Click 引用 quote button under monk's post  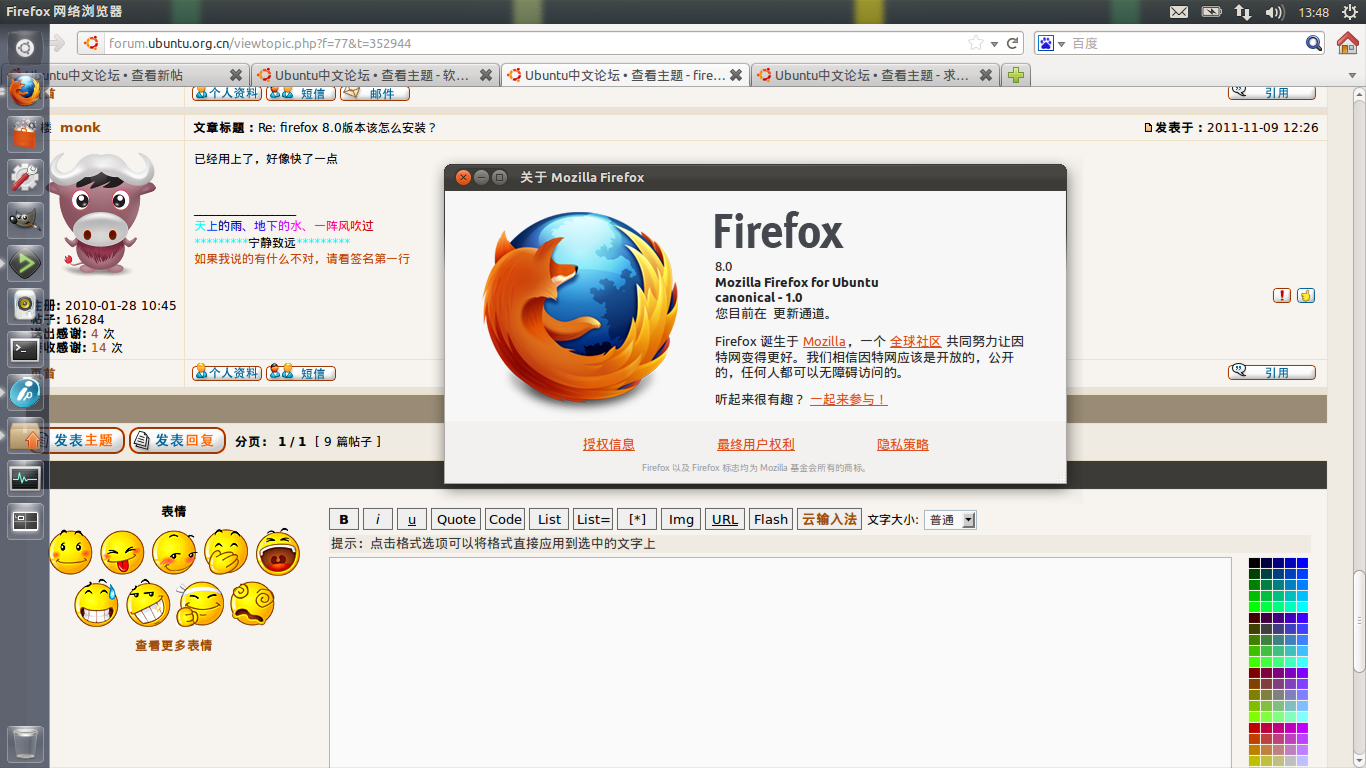[1272, 372]
